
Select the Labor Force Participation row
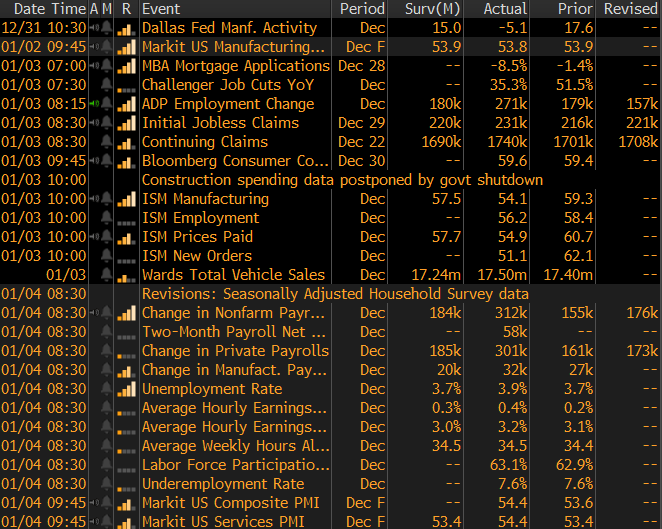(x=235, y=465)
